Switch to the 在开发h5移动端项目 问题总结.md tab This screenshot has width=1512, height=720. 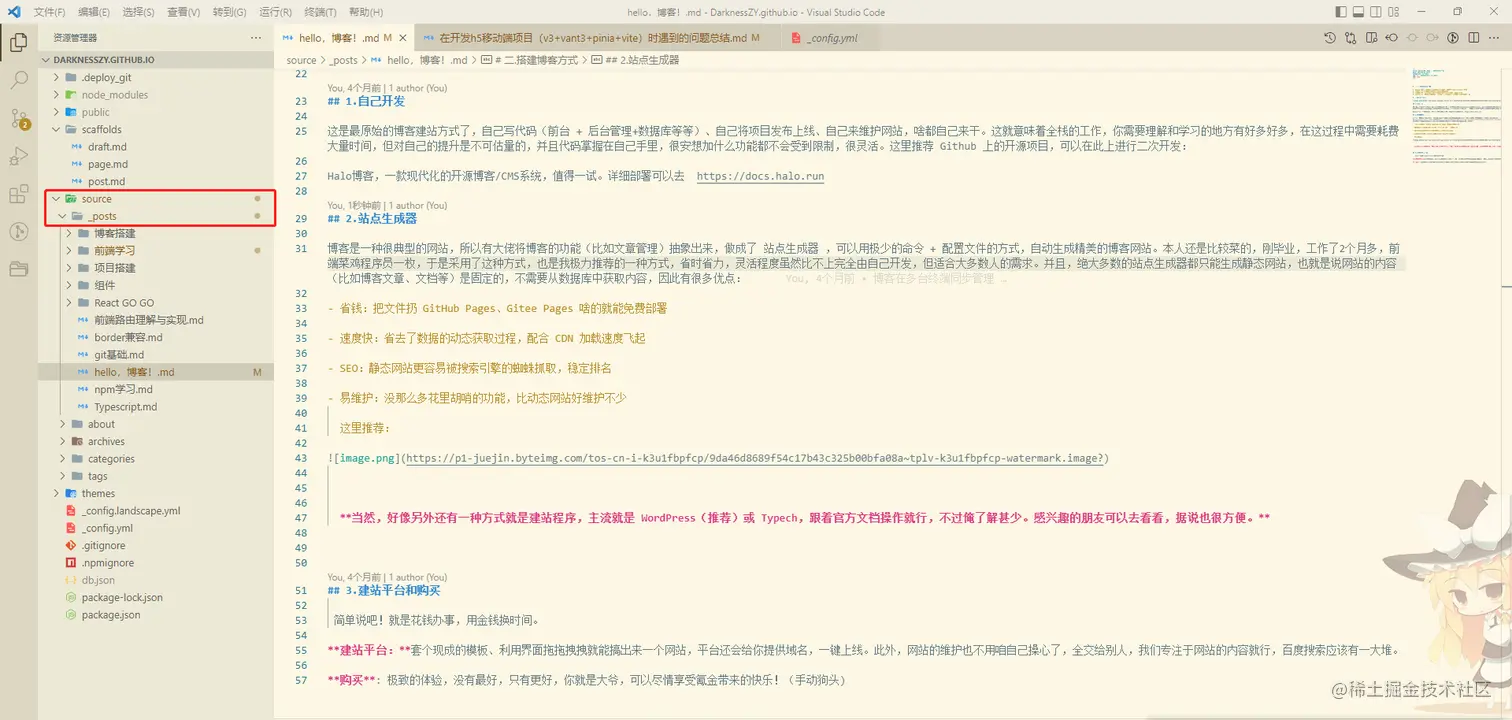click(x=596, y=38)
